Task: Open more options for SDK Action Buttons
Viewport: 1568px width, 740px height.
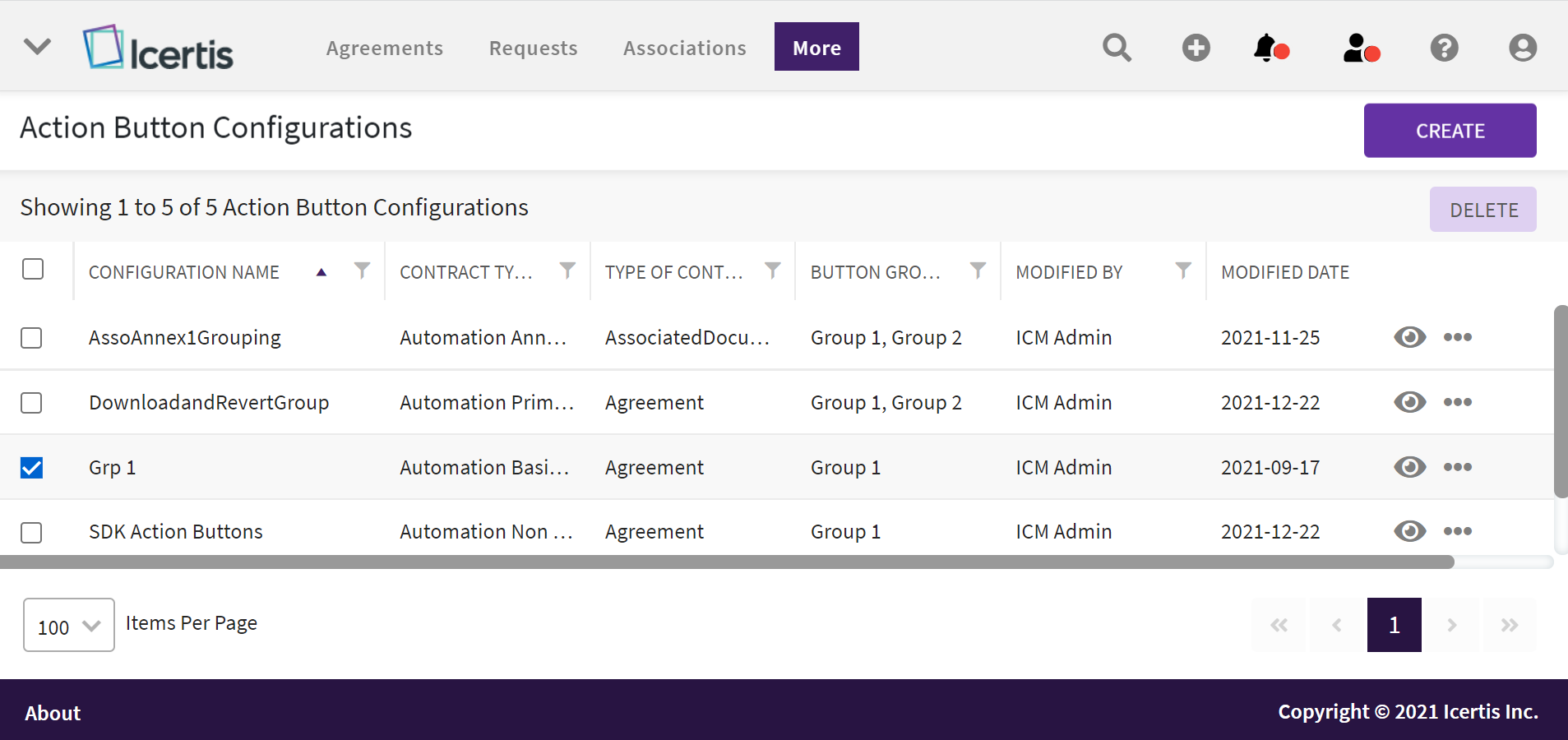Action: click(1457, 531)
